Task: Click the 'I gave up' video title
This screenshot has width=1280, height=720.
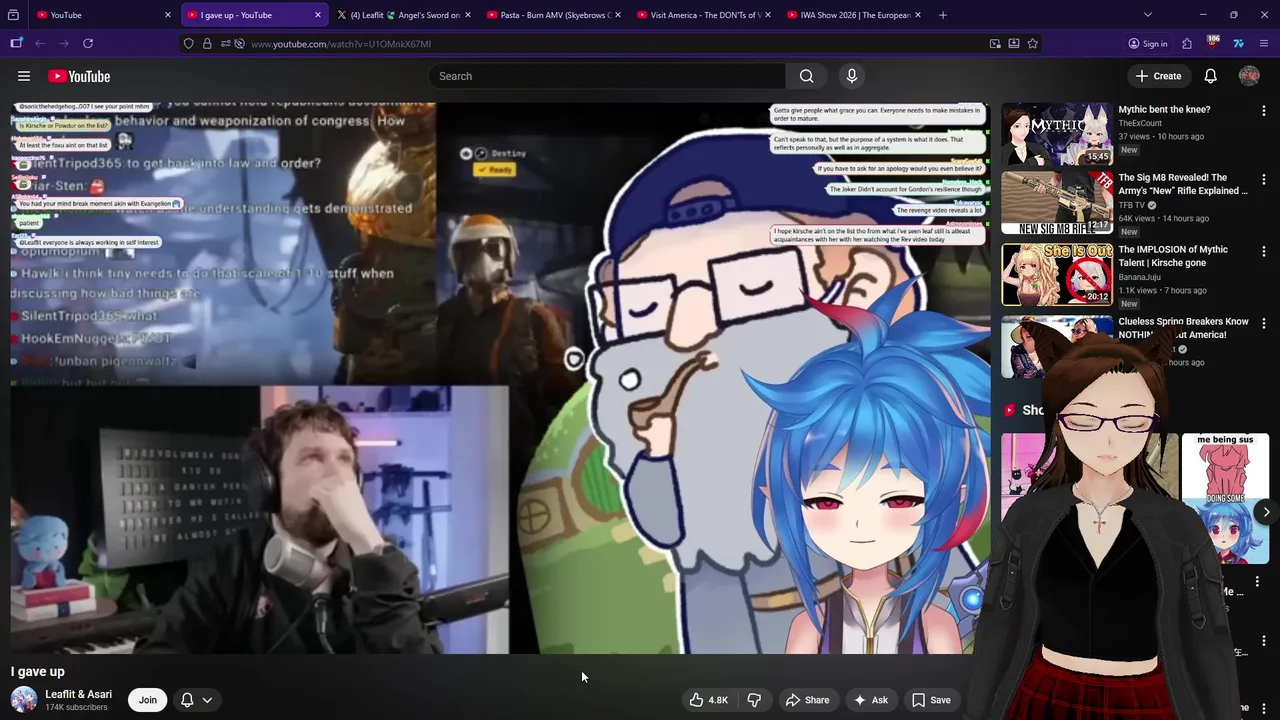Action: (37, 671)
